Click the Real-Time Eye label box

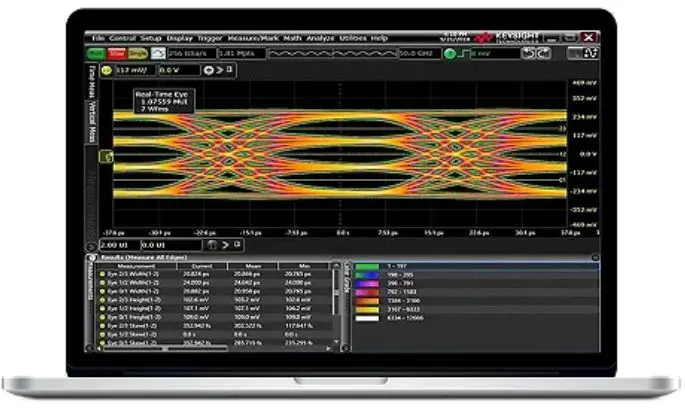(x=164, y=101)
